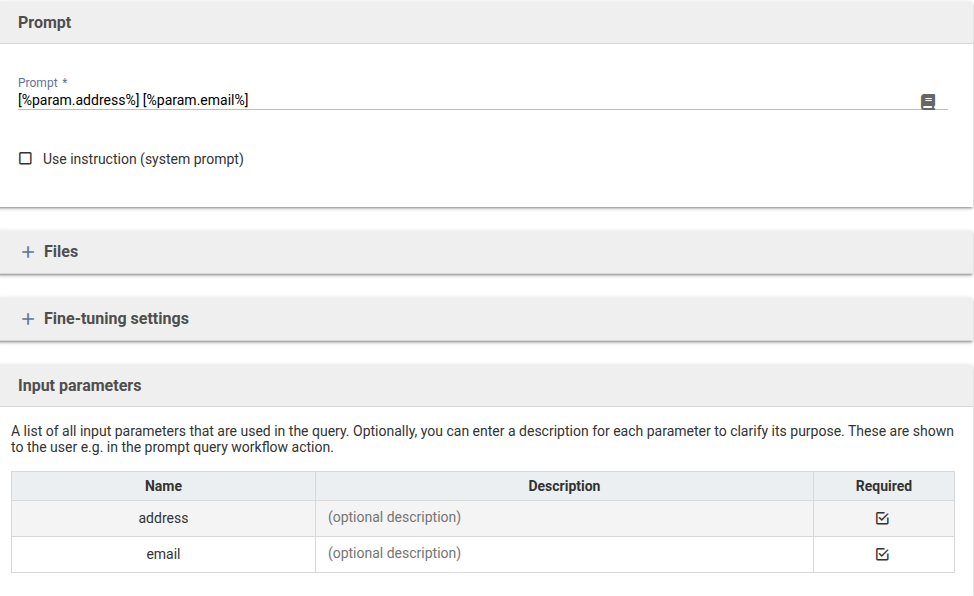Collapse the Input parameters section header
Image resolution: width=974 pixels, height=596 pixels.
click(x=80, y=386)
